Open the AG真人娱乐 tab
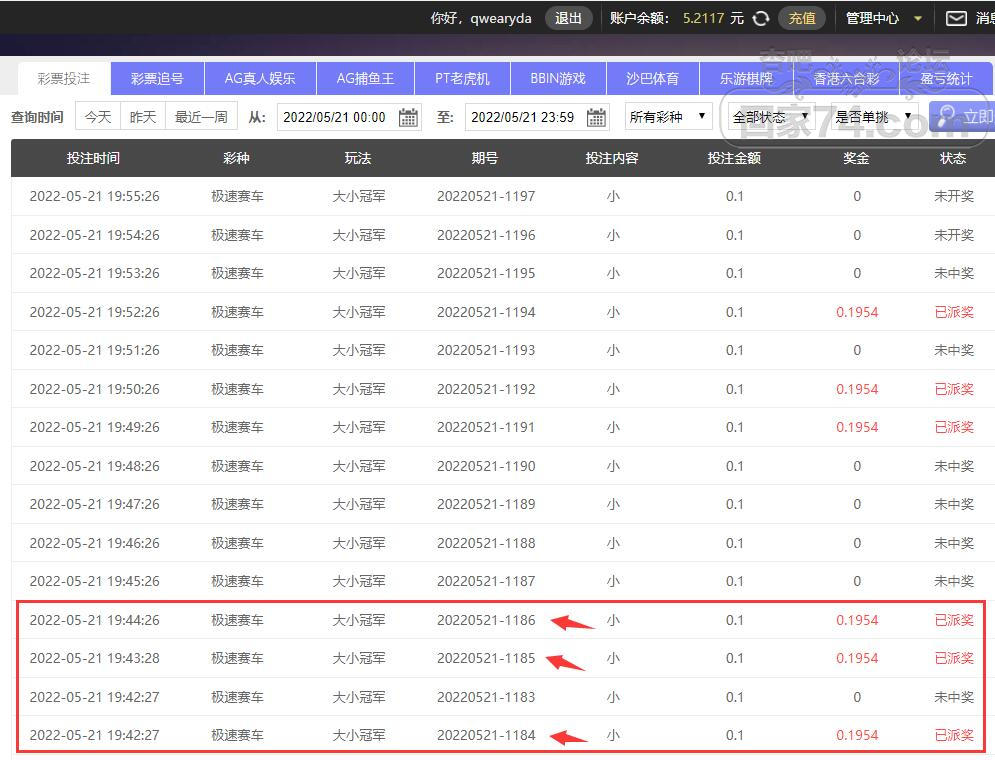Viewport: 995px width, 760px height. [260, 78]
